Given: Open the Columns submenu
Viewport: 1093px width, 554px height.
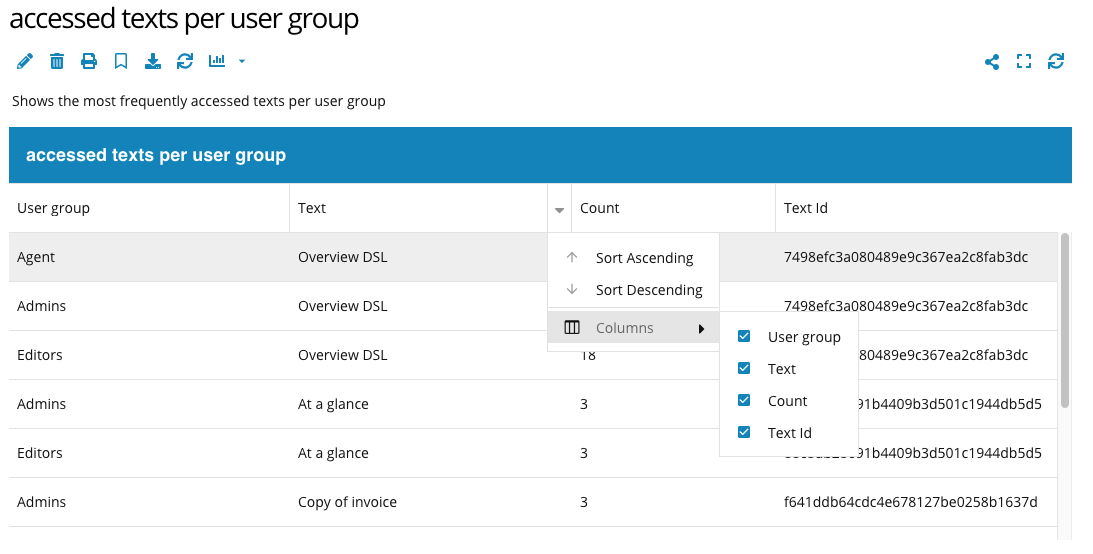Looking at the screenshot, I should pos(633,328).
